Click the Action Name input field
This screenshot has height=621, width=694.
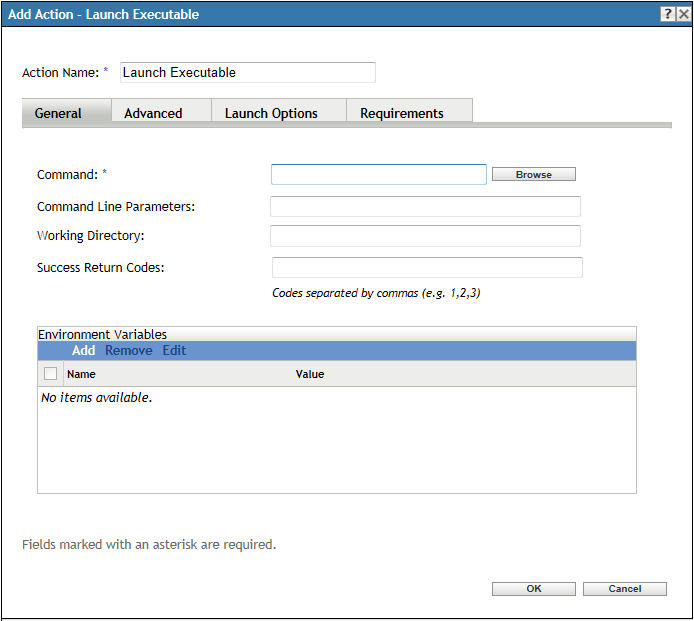pyautogui.click(x=248, y=72)
